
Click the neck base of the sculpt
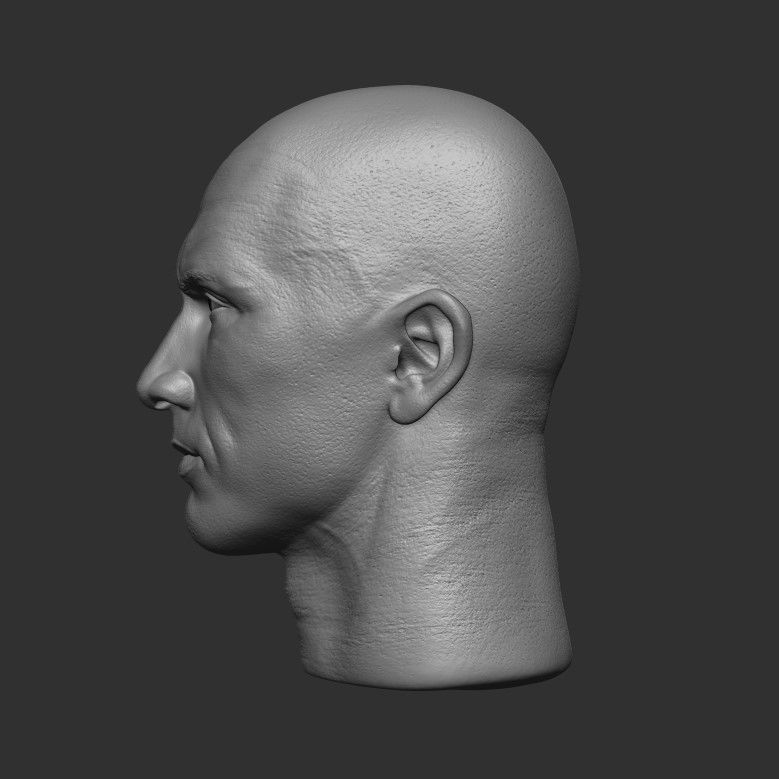[x=437, y=666]
